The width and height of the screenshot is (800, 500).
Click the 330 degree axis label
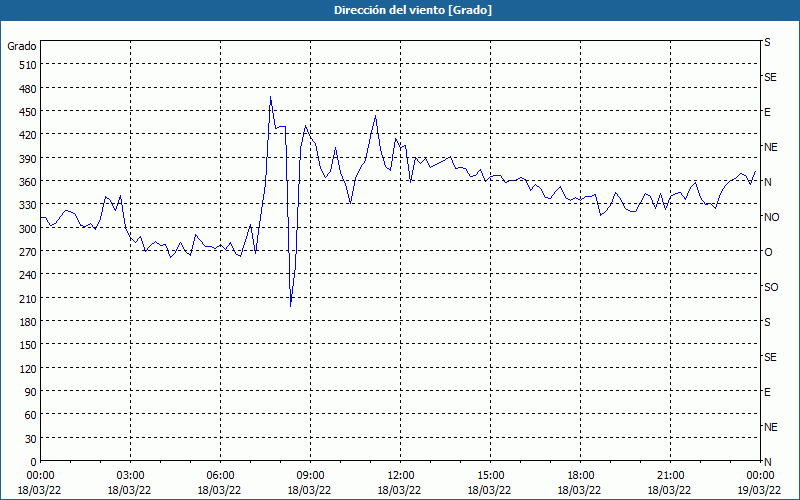29,205
